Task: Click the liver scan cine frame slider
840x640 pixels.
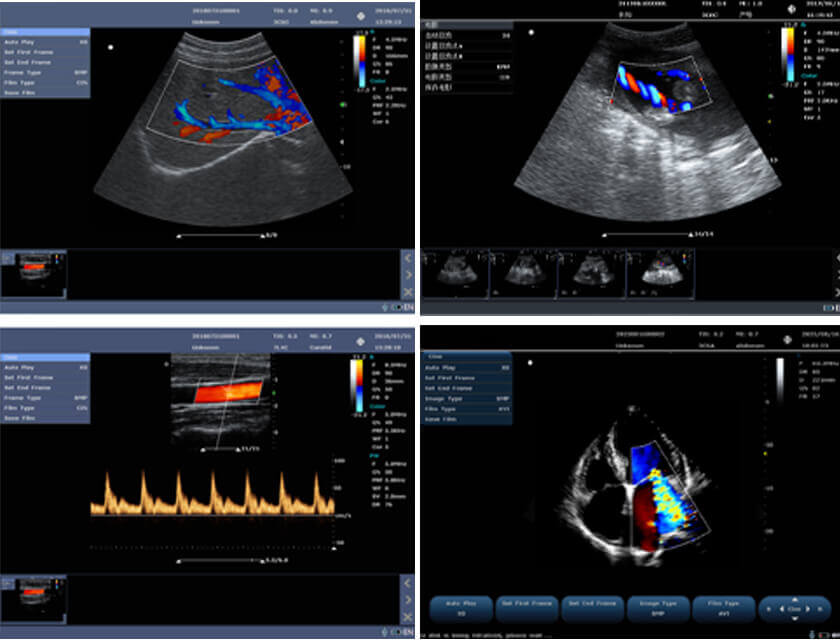Action: pyautogui.click(x=221, y=235)
